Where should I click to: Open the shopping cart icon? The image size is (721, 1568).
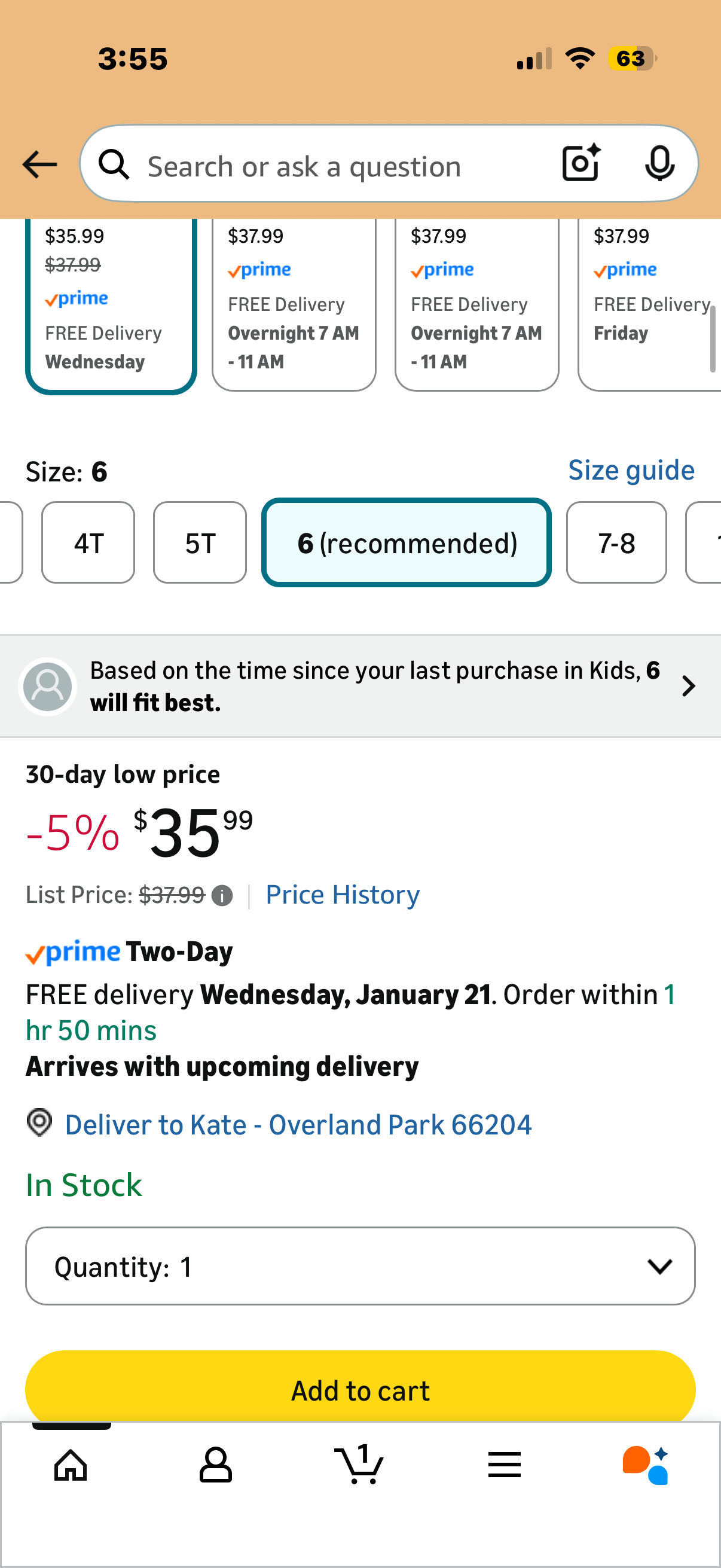[x=359, y=1465]
